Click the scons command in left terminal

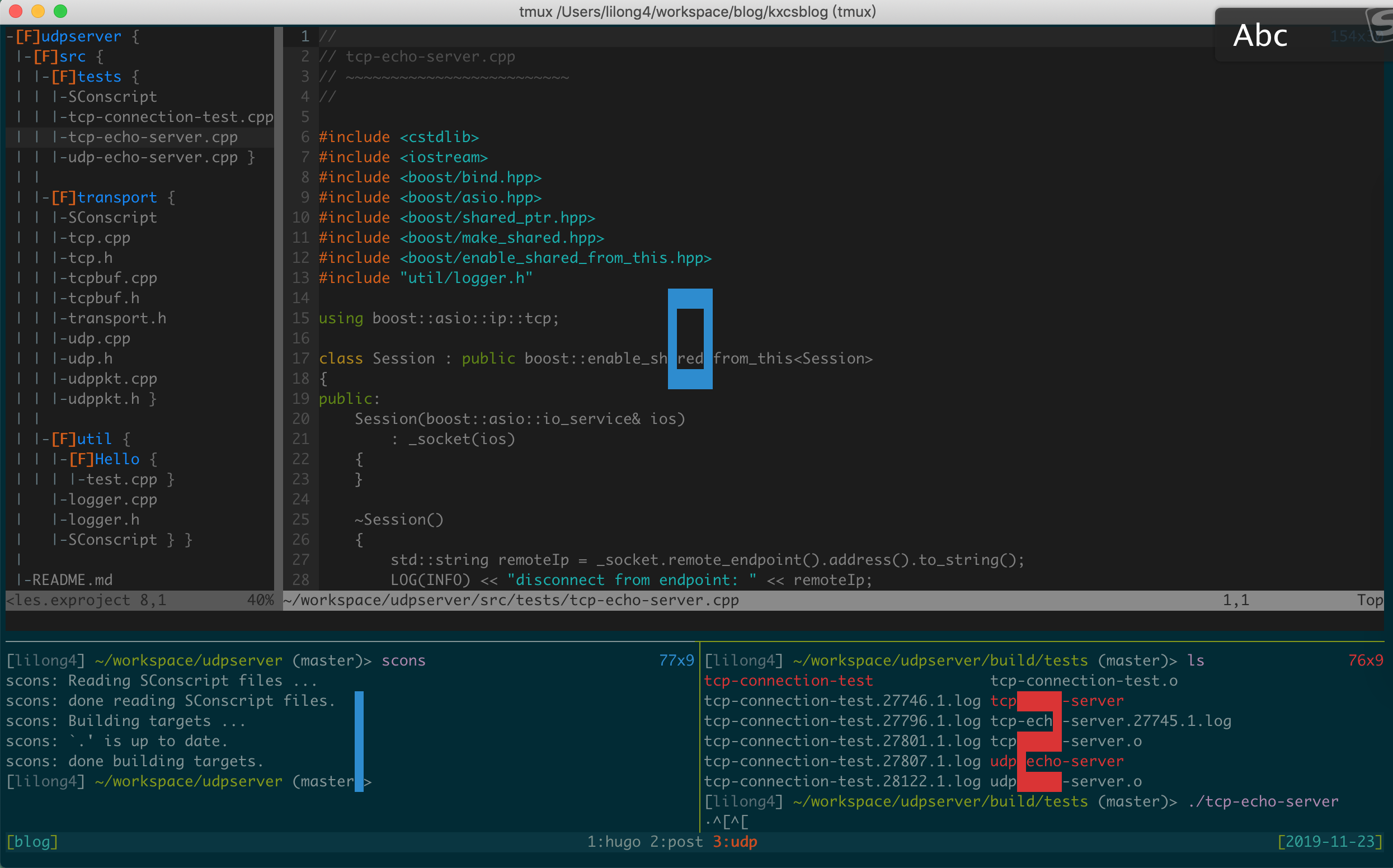403,661
